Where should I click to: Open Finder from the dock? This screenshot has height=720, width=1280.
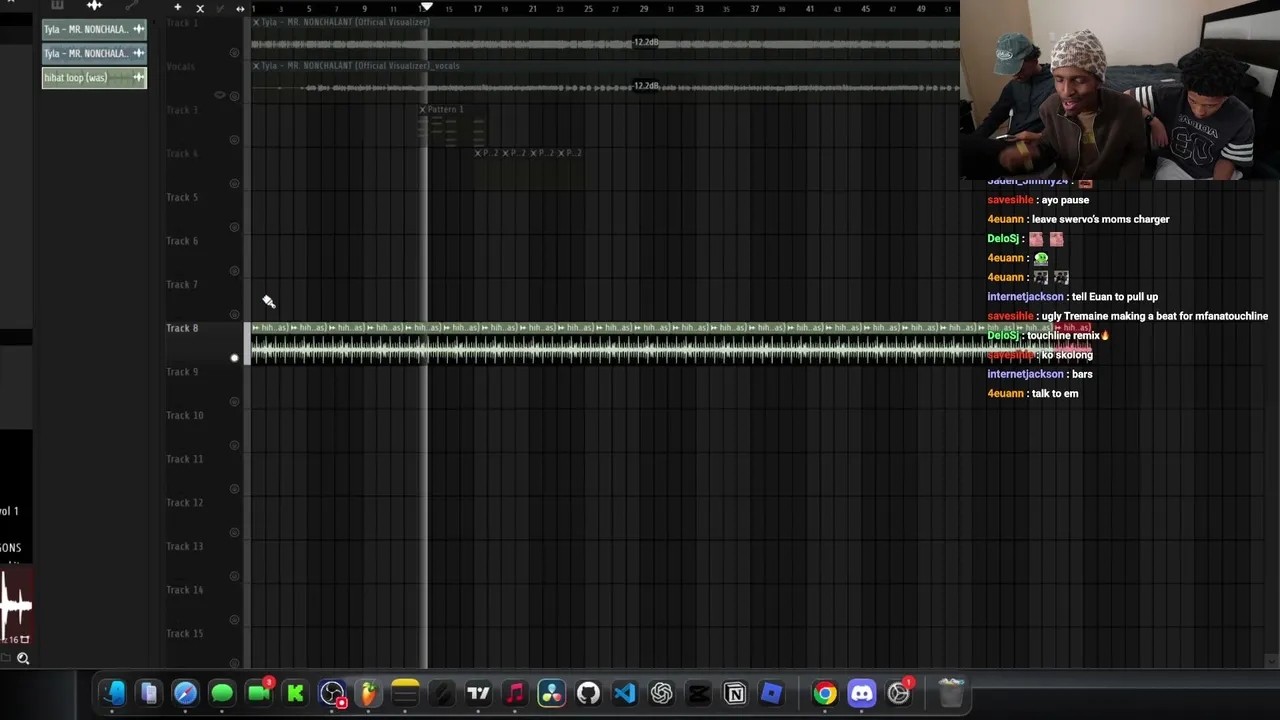click(x=112, y=693)
